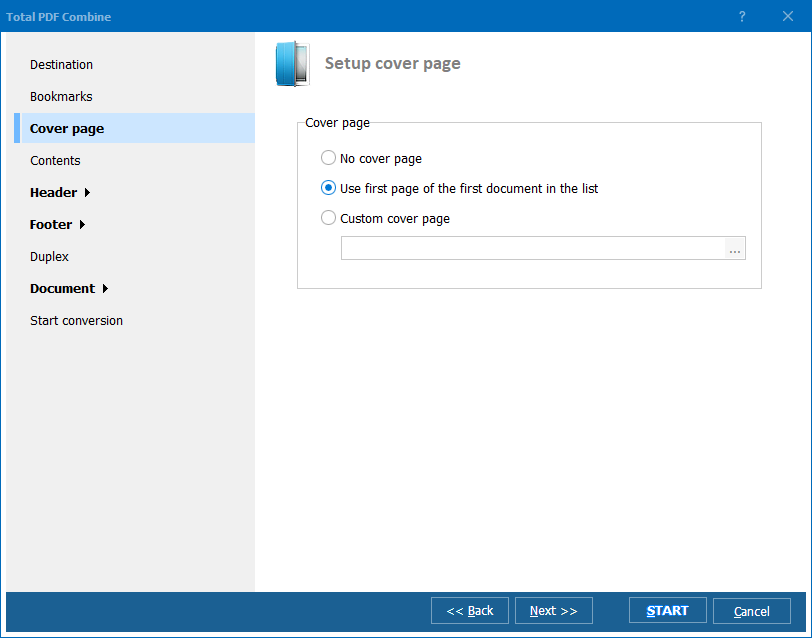
Task: Expand the Document section arrow
Action: [x=105, y=288]
